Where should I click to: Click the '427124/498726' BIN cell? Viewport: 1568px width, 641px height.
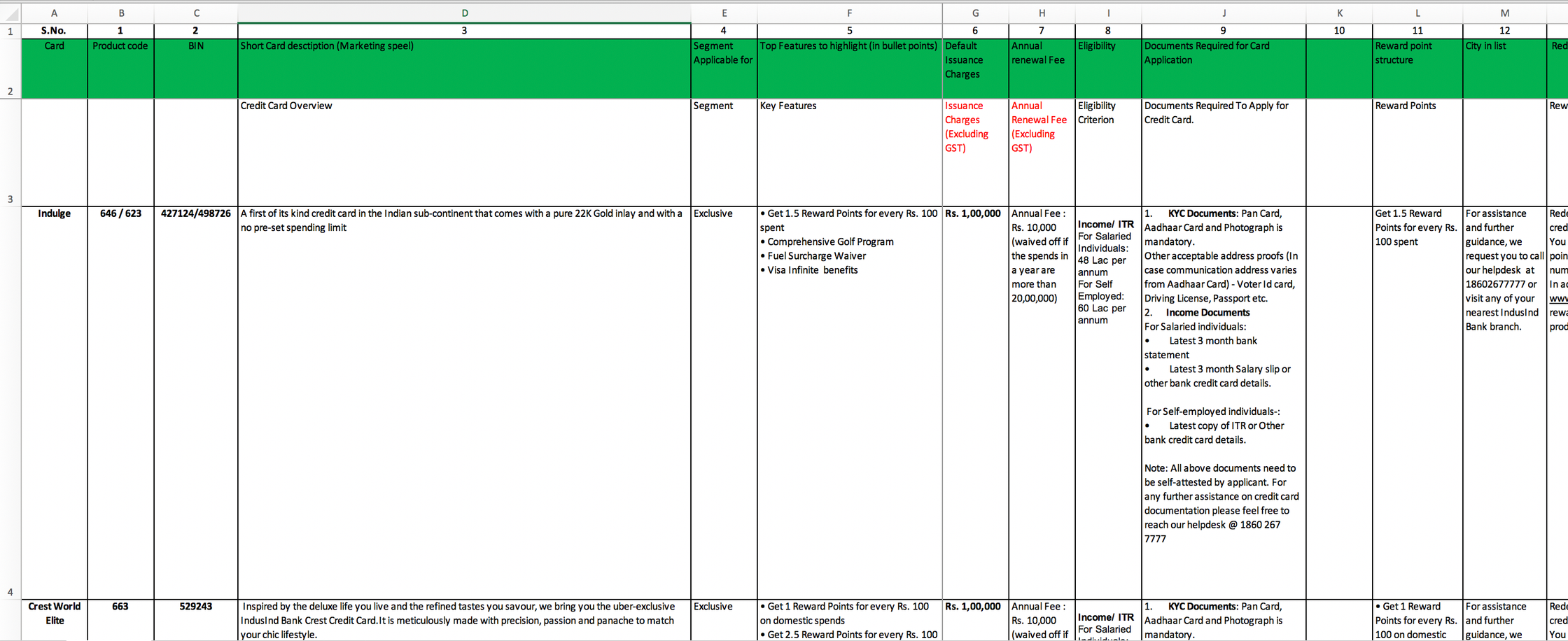pyautogui.click(x=196, y=403)
